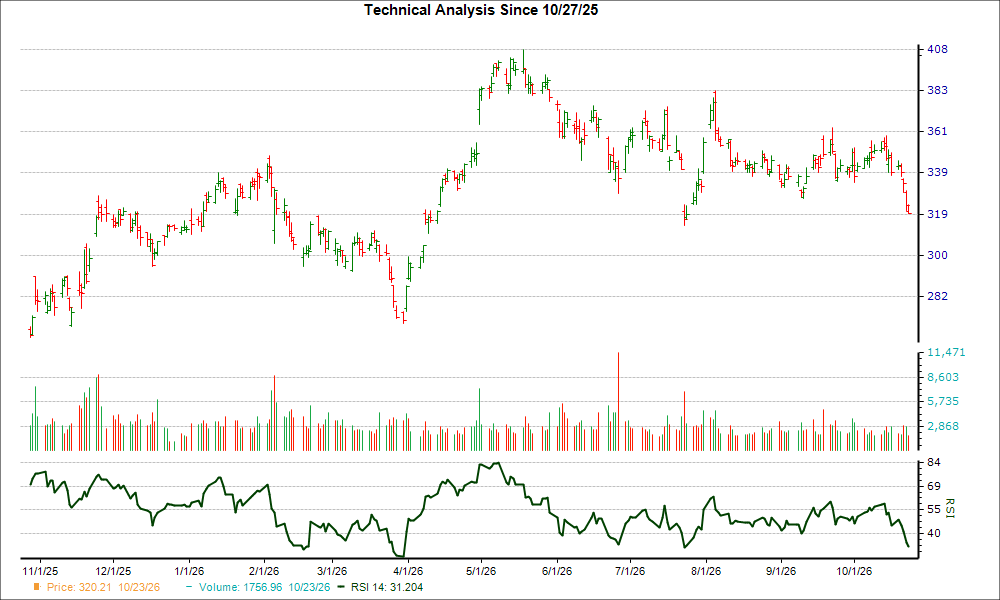Click the price candle peak at 408
This screenshot has width=1000, height=600.
[524, 59]
